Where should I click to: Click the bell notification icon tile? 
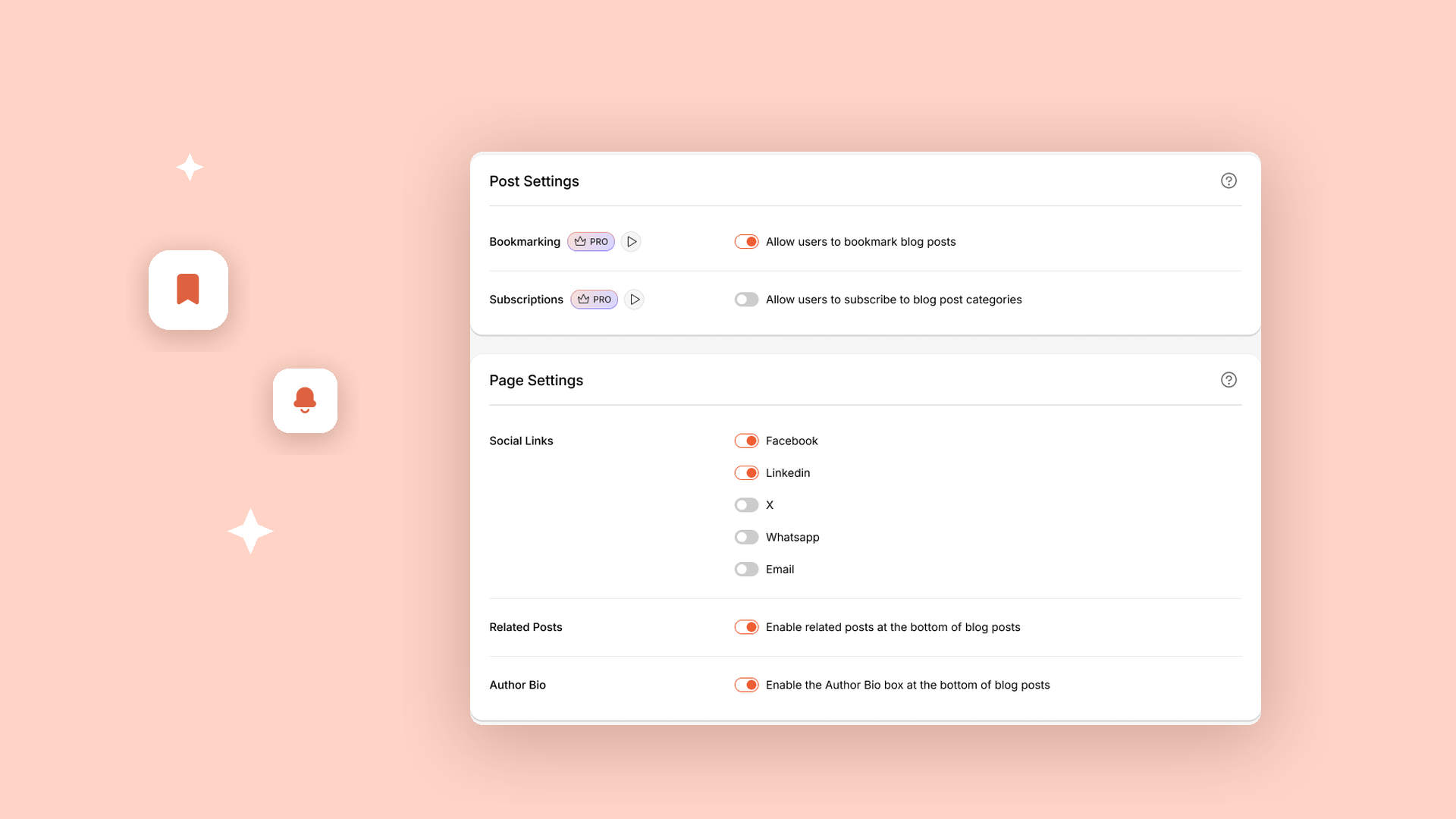[305, 400]
